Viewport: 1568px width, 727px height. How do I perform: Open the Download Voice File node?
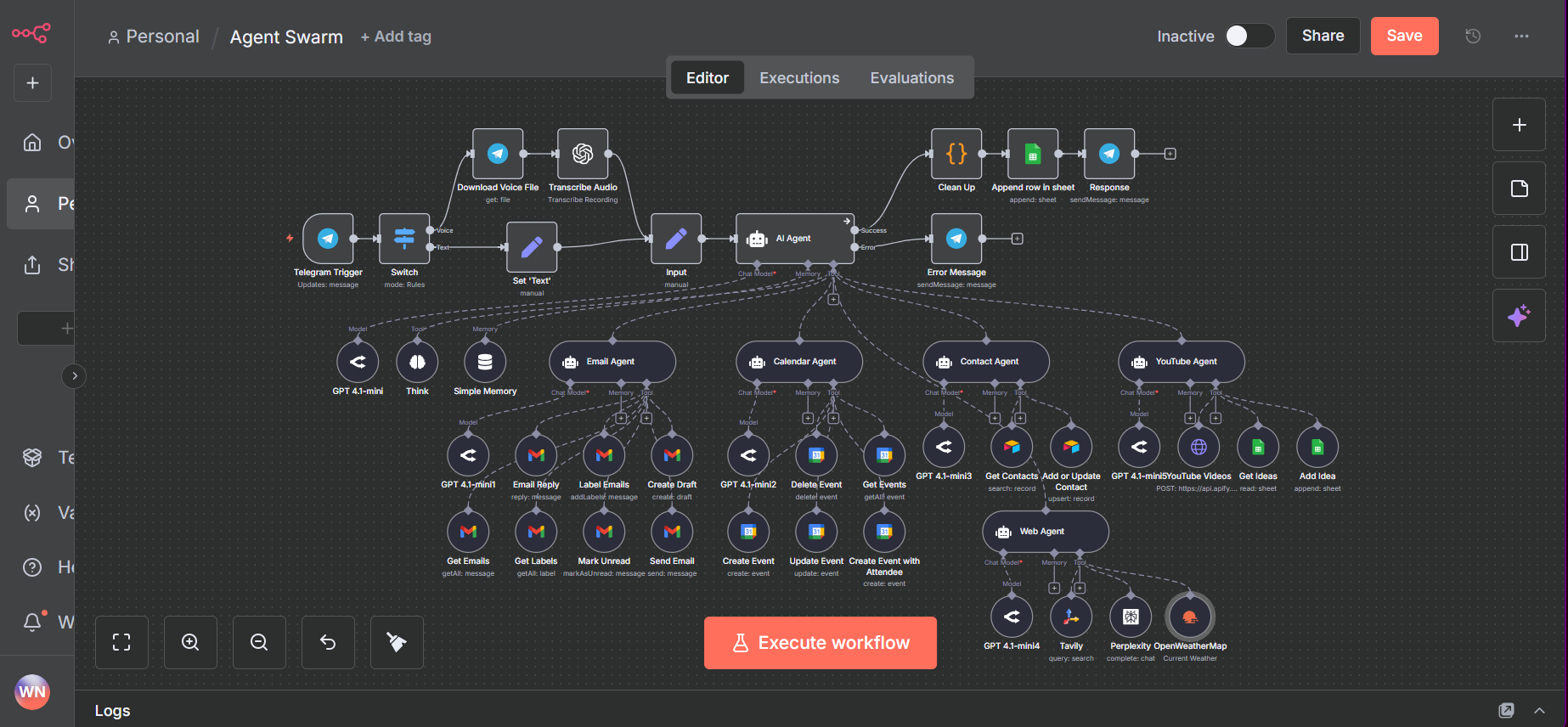point(498,154)
